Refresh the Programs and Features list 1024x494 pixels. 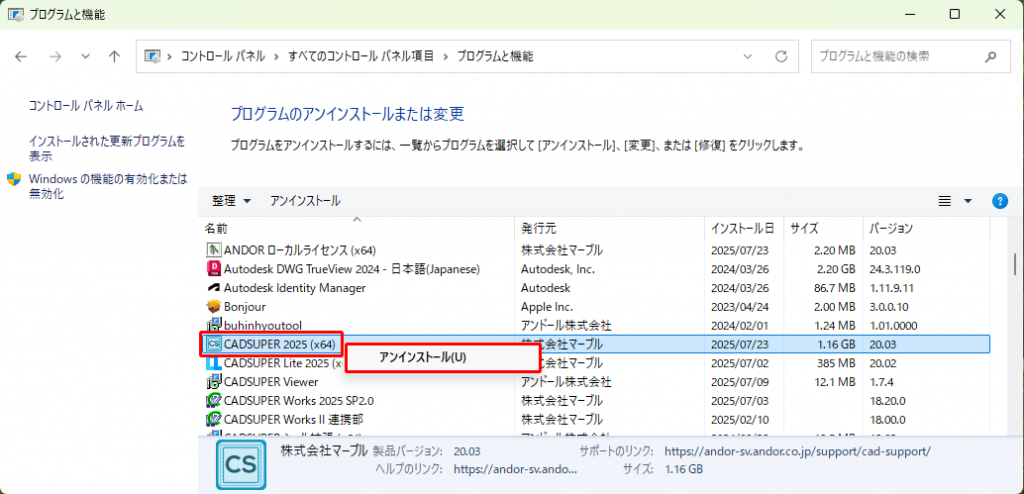click(780, 57)
